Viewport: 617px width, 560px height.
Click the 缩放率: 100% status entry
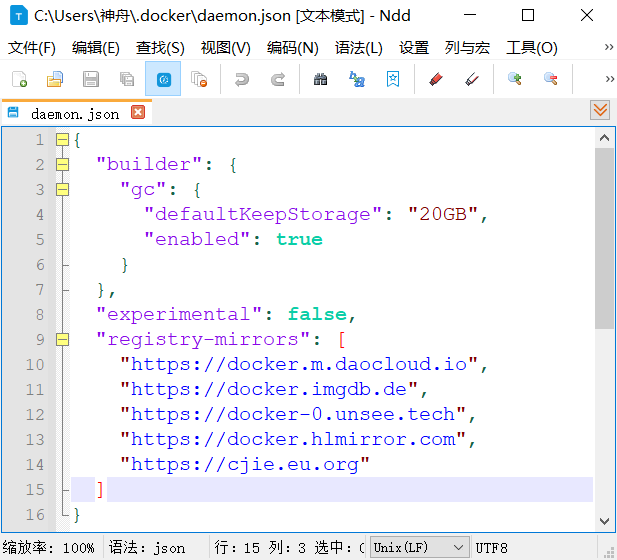[x=48, y=547]
